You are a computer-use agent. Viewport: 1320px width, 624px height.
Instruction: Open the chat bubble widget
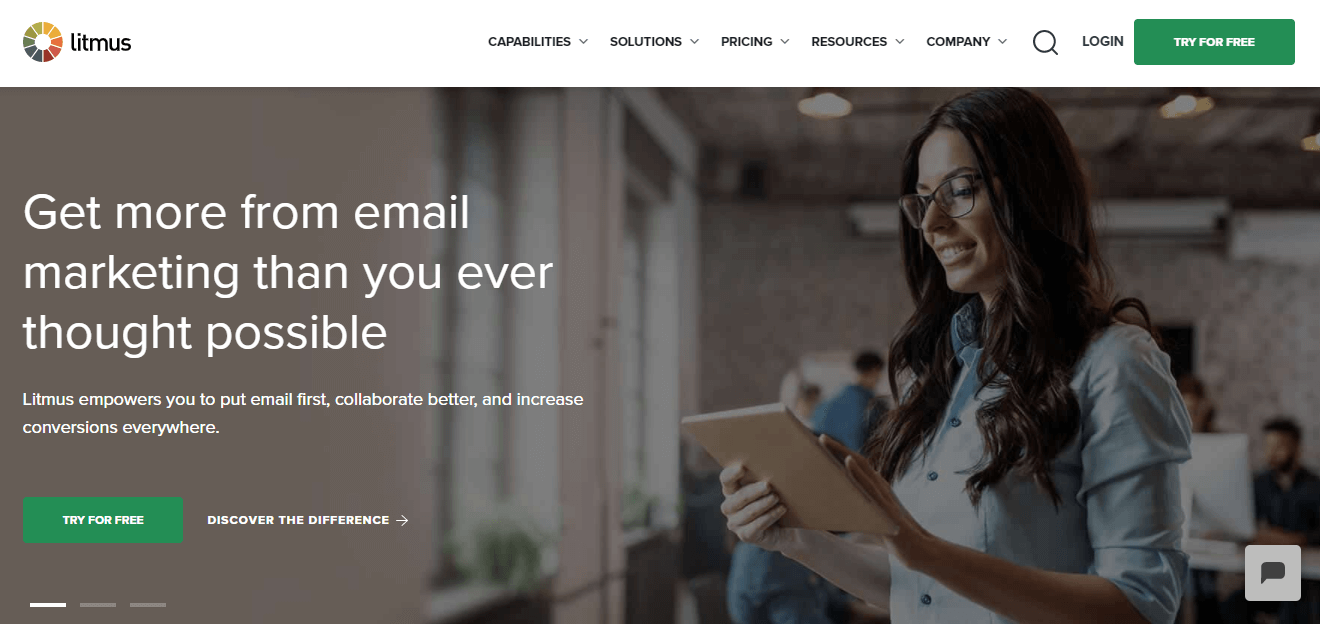click(x=1273, y=573)
